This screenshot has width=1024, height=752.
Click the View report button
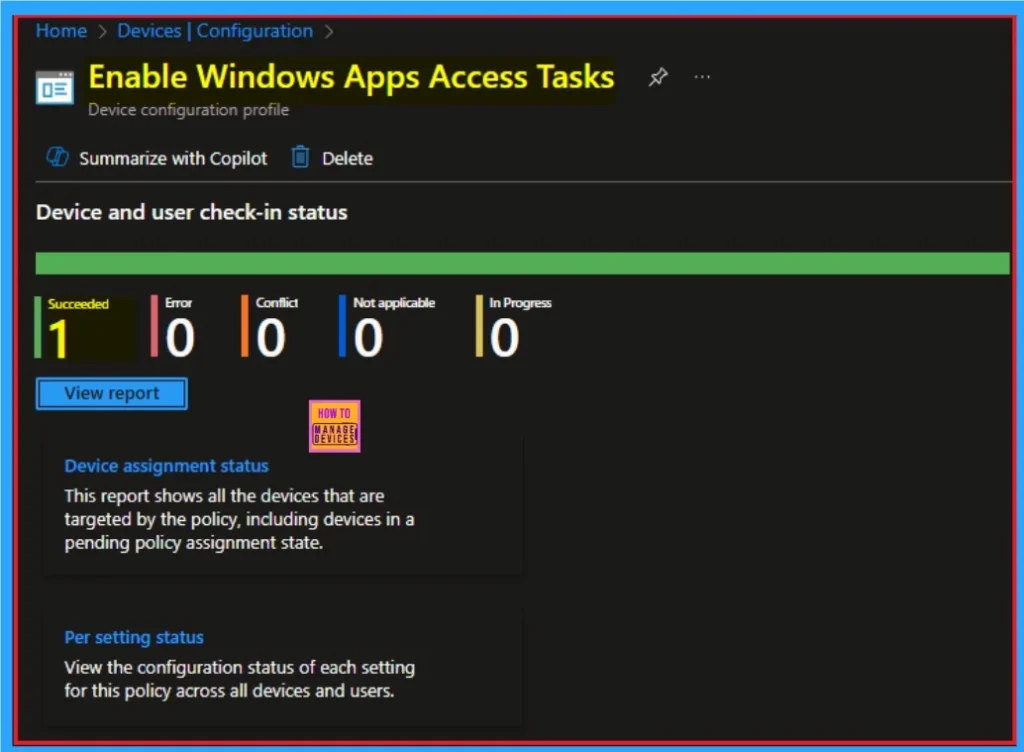click(111, 394)
